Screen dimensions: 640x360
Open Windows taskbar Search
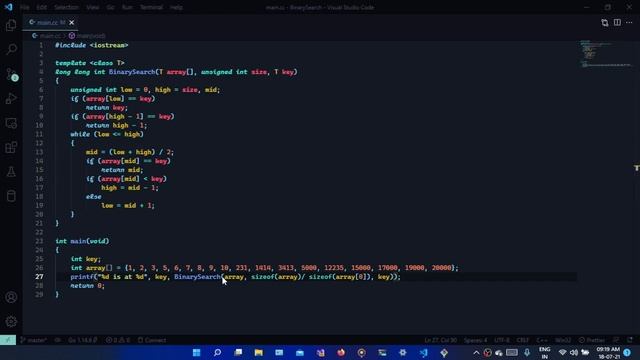pyautogui.click(x=217, y=352)
